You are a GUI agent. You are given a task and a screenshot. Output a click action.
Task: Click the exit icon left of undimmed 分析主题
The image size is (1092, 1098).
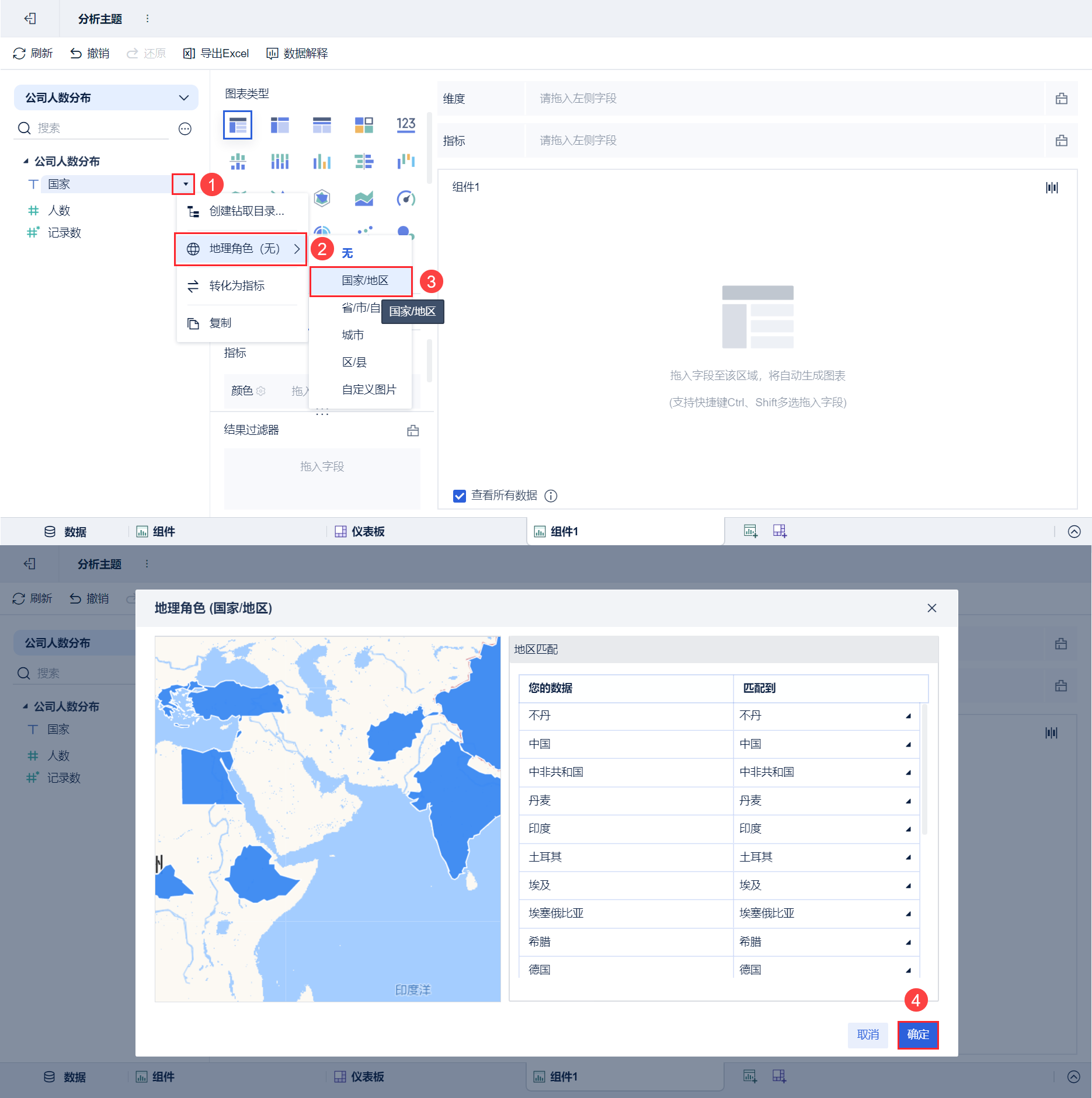click(x=30, y=19)
